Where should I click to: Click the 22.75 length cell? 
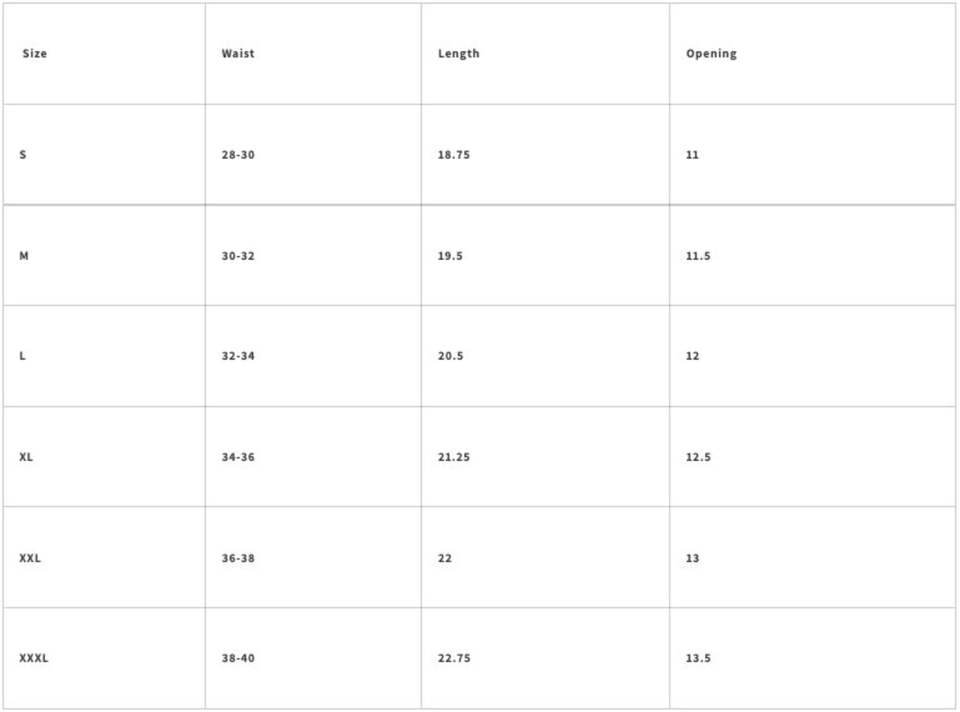[454, 658]
